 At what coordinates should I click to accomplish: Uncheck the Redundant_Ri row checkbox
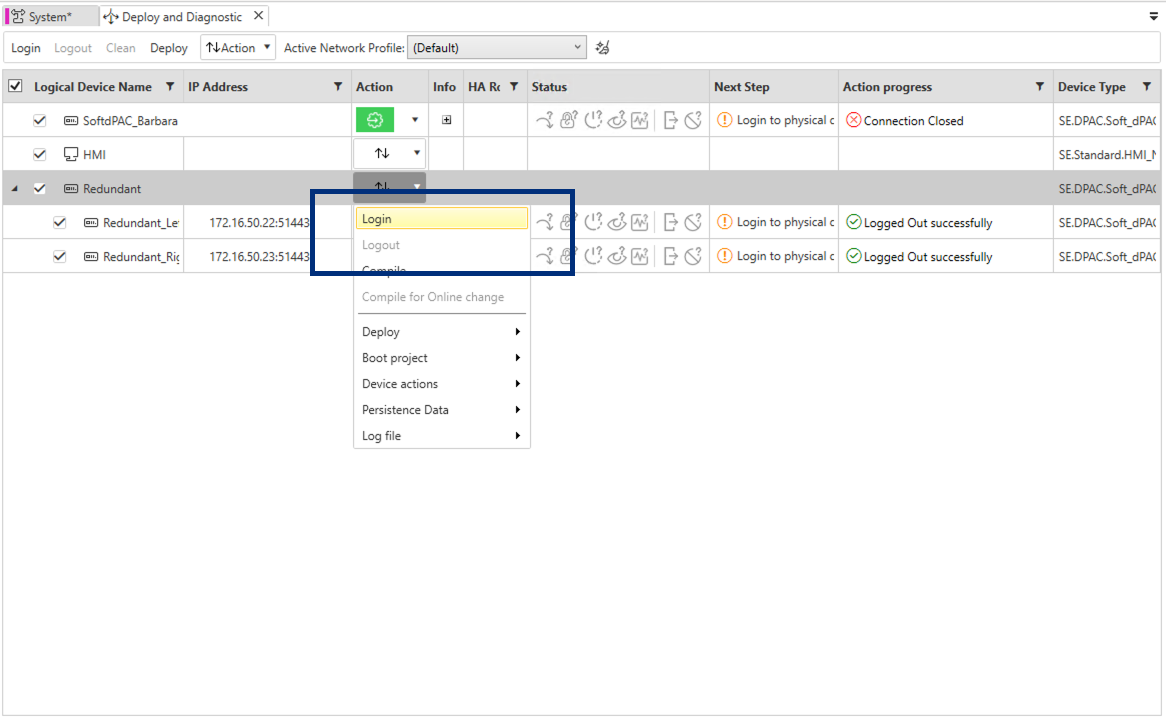pyautogui.click(x=59, y=257)
